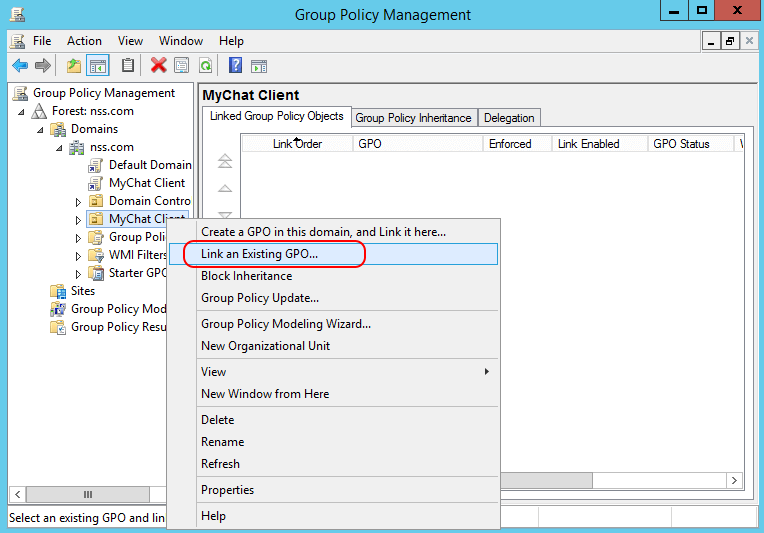764x533 pixels.
Task: Click the Back arrow toolbar icon
Action: [x=19, y=66]
